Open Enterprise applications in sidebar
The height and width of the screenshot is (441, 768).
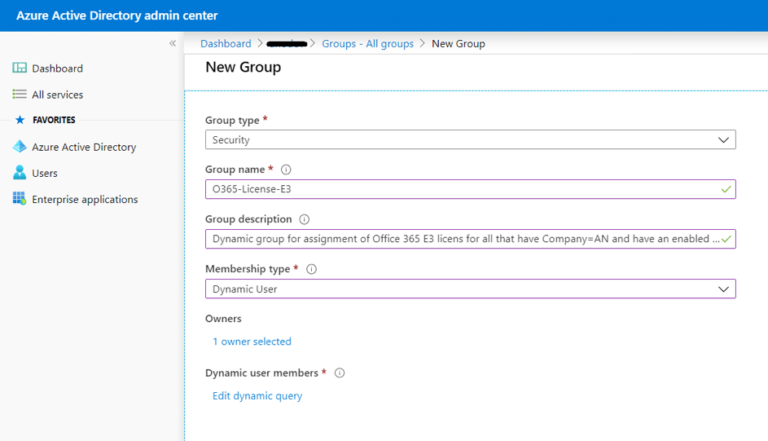coord(85,199)
